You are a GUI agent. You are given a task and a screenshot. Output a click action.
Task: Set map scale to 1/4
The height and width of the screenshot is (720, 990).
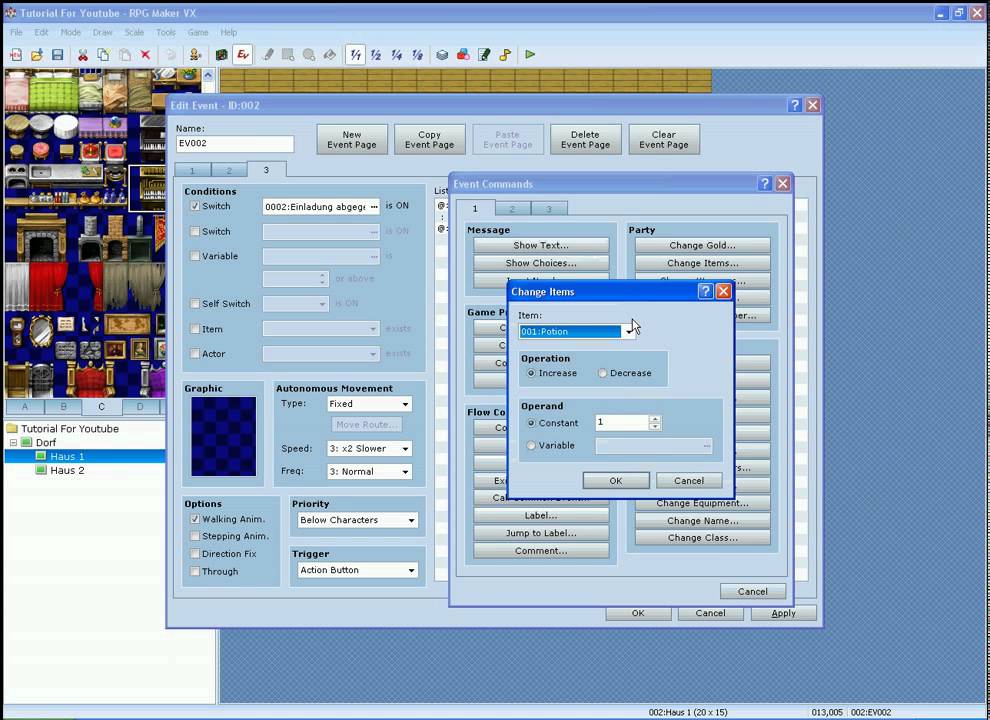click(397, 55)
